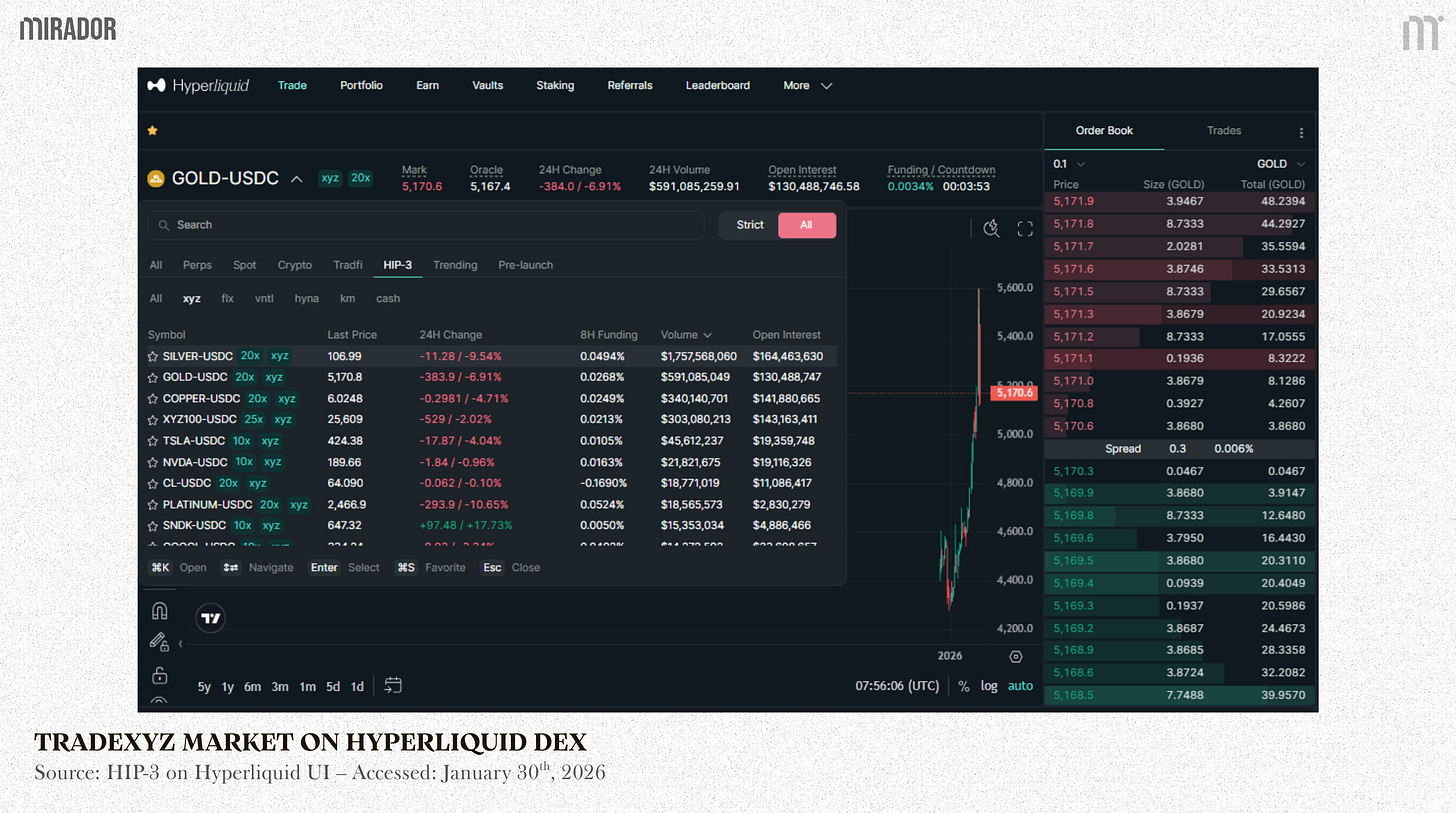Image resolution: width=1456 pixels, height=813 pixels.
Task: Toggle log scale on chart
Action: pyautogui.click(x=989, y=686)
